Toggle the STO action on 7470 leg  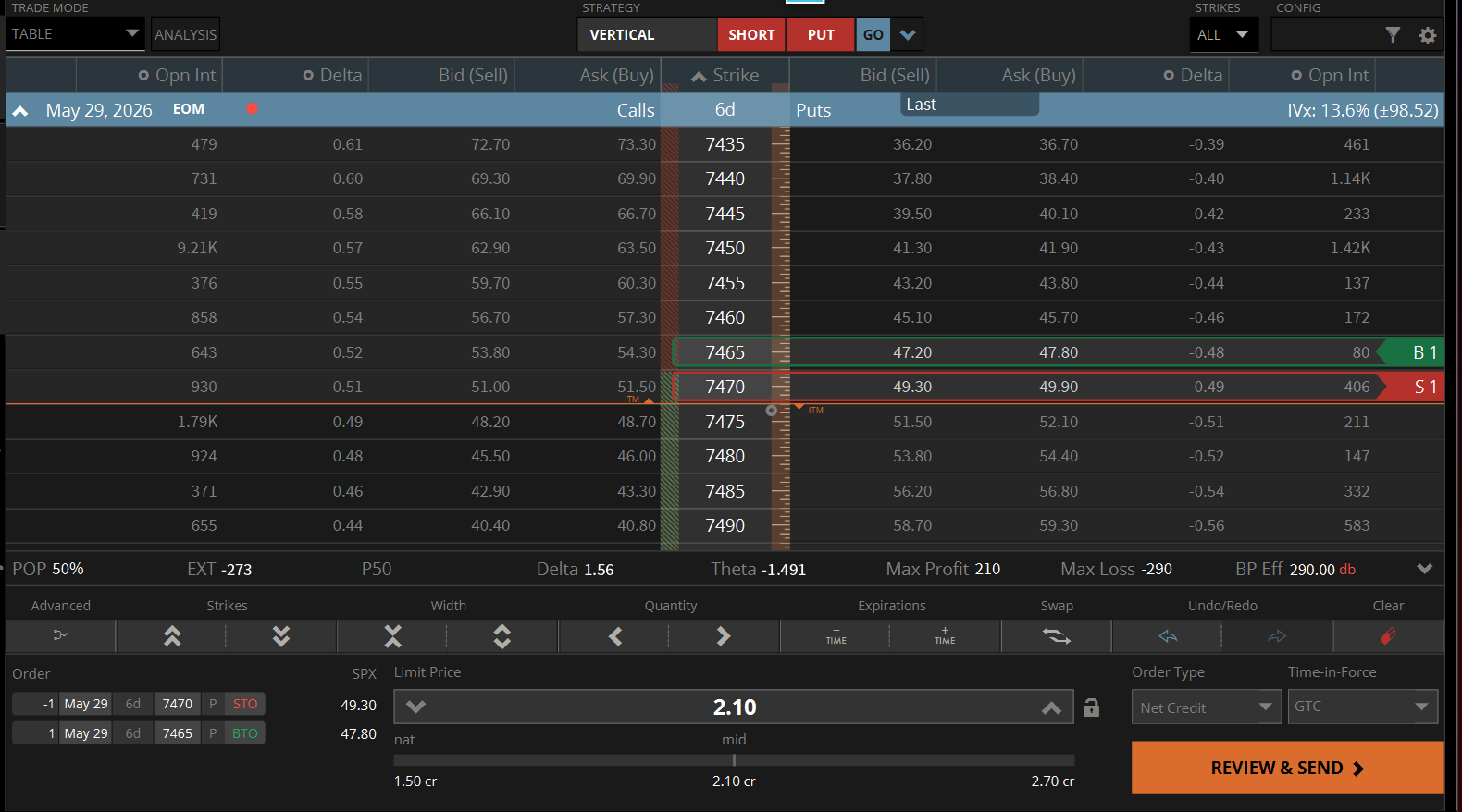click(x=245, y=704)
